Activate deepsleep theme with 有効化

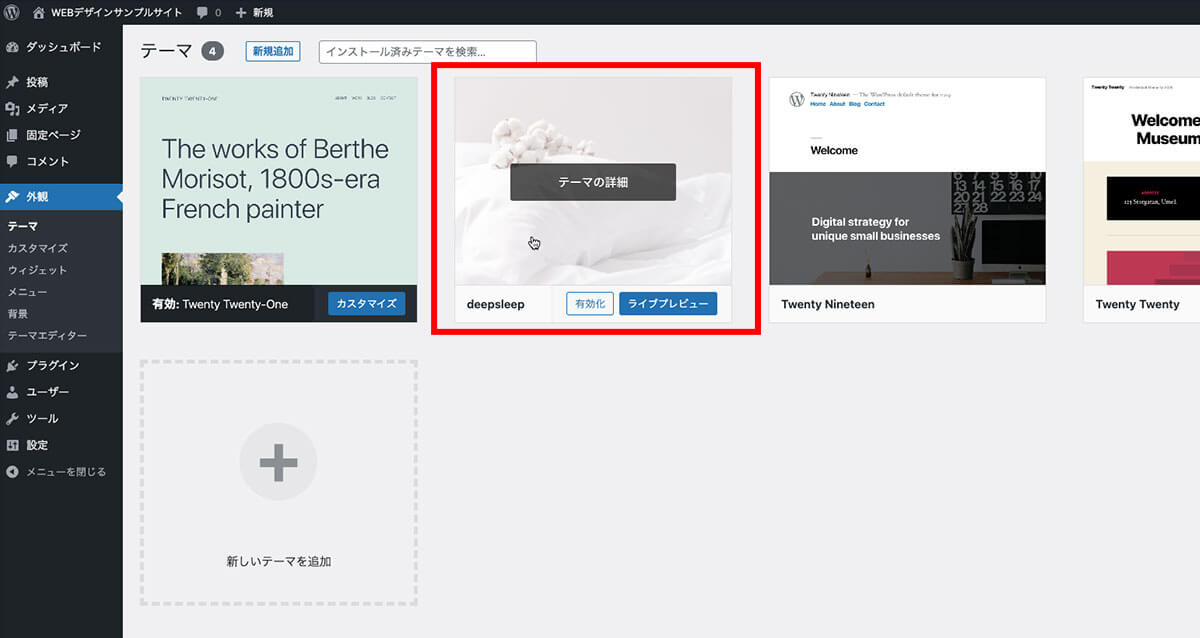590,304
